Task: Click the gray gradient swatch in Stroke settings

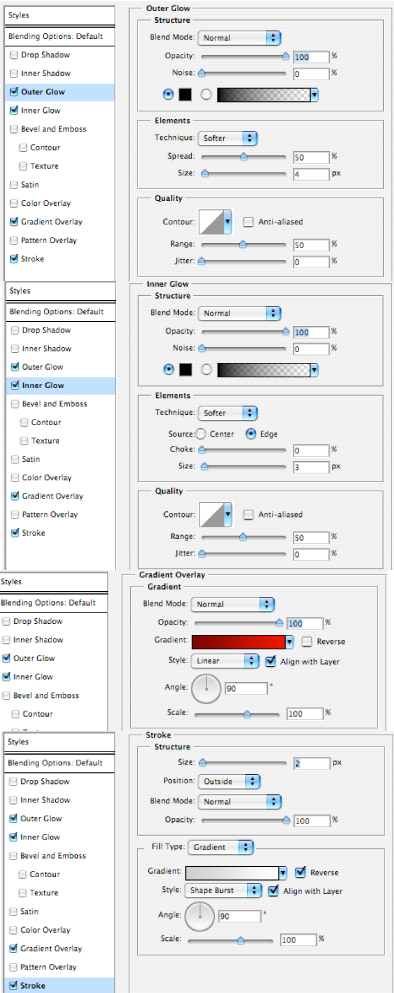Action: [x=232, y=873]
